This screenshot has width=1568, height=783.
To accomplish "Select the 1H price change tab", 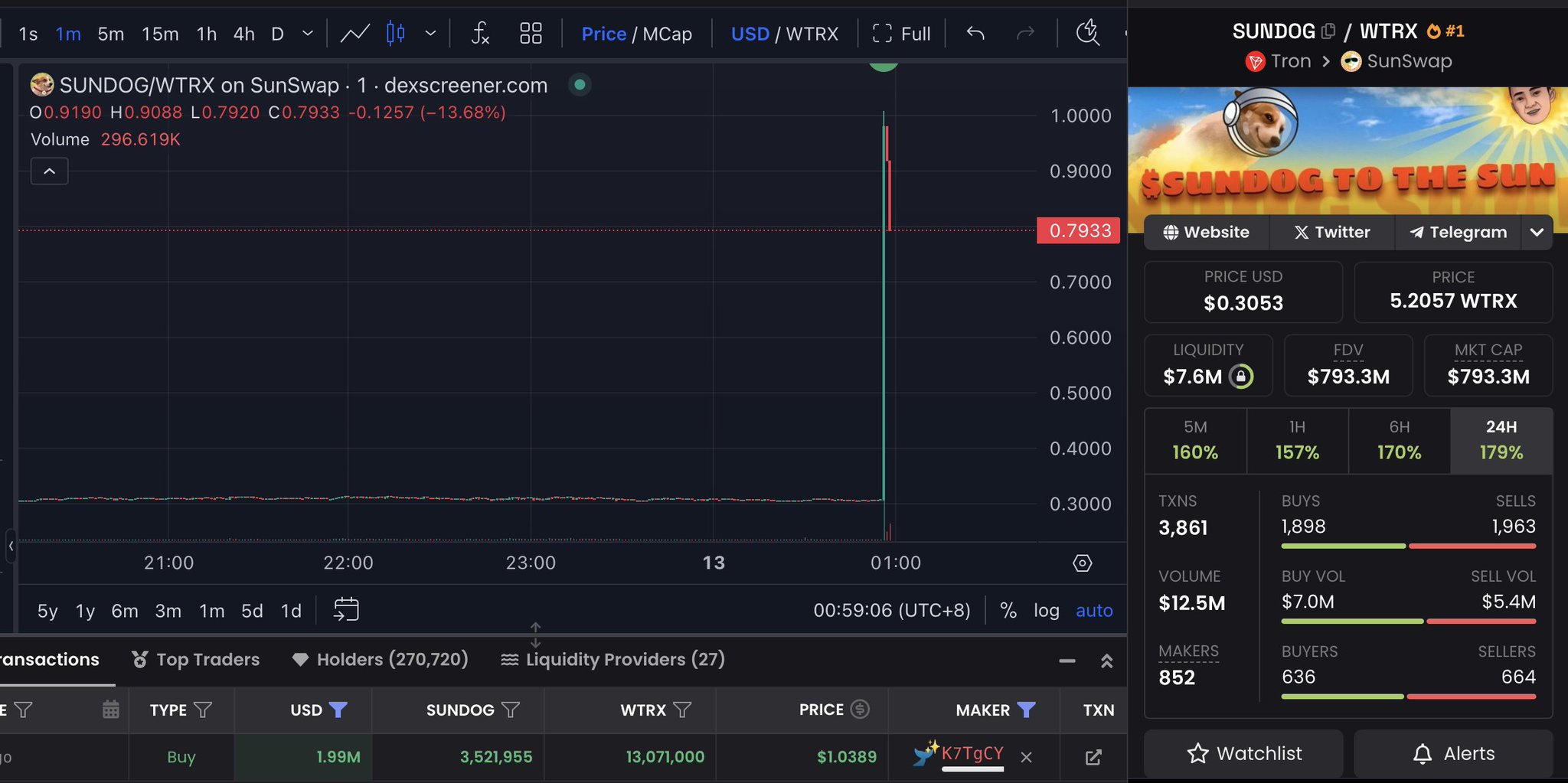I will (x=1297, y=441).
